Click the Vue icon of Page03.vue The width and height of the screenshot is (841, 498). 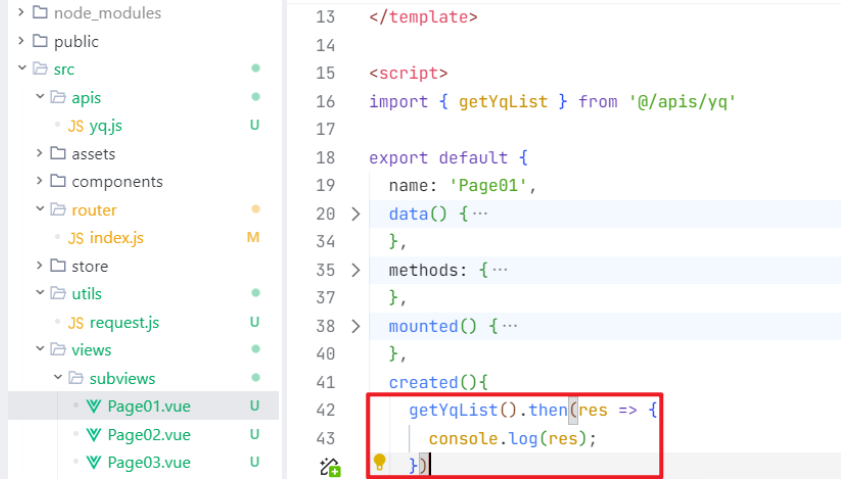tap(93, 463)
